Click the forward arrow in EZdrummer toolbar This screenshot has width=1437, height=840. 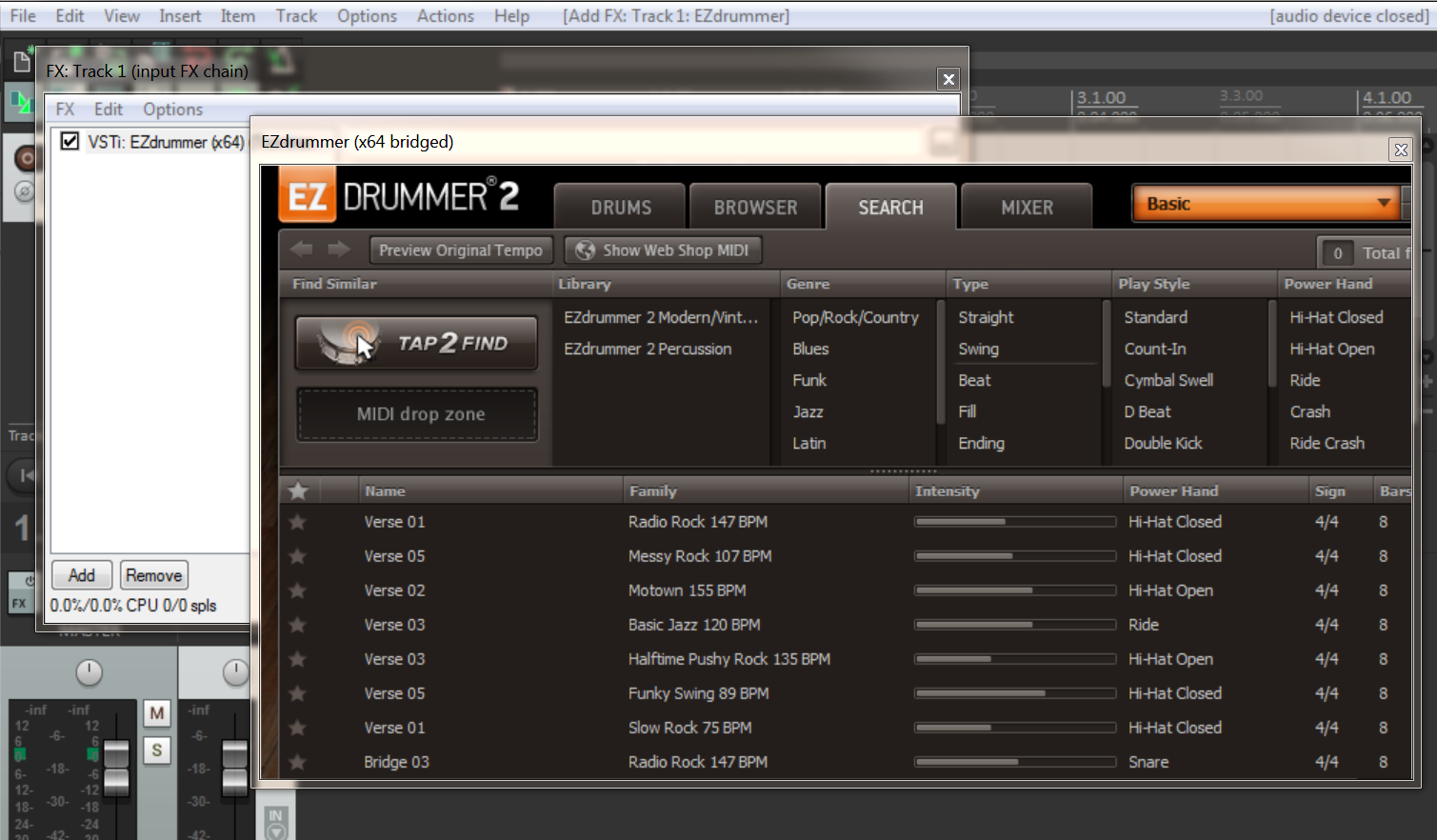(x=338, y=250)
